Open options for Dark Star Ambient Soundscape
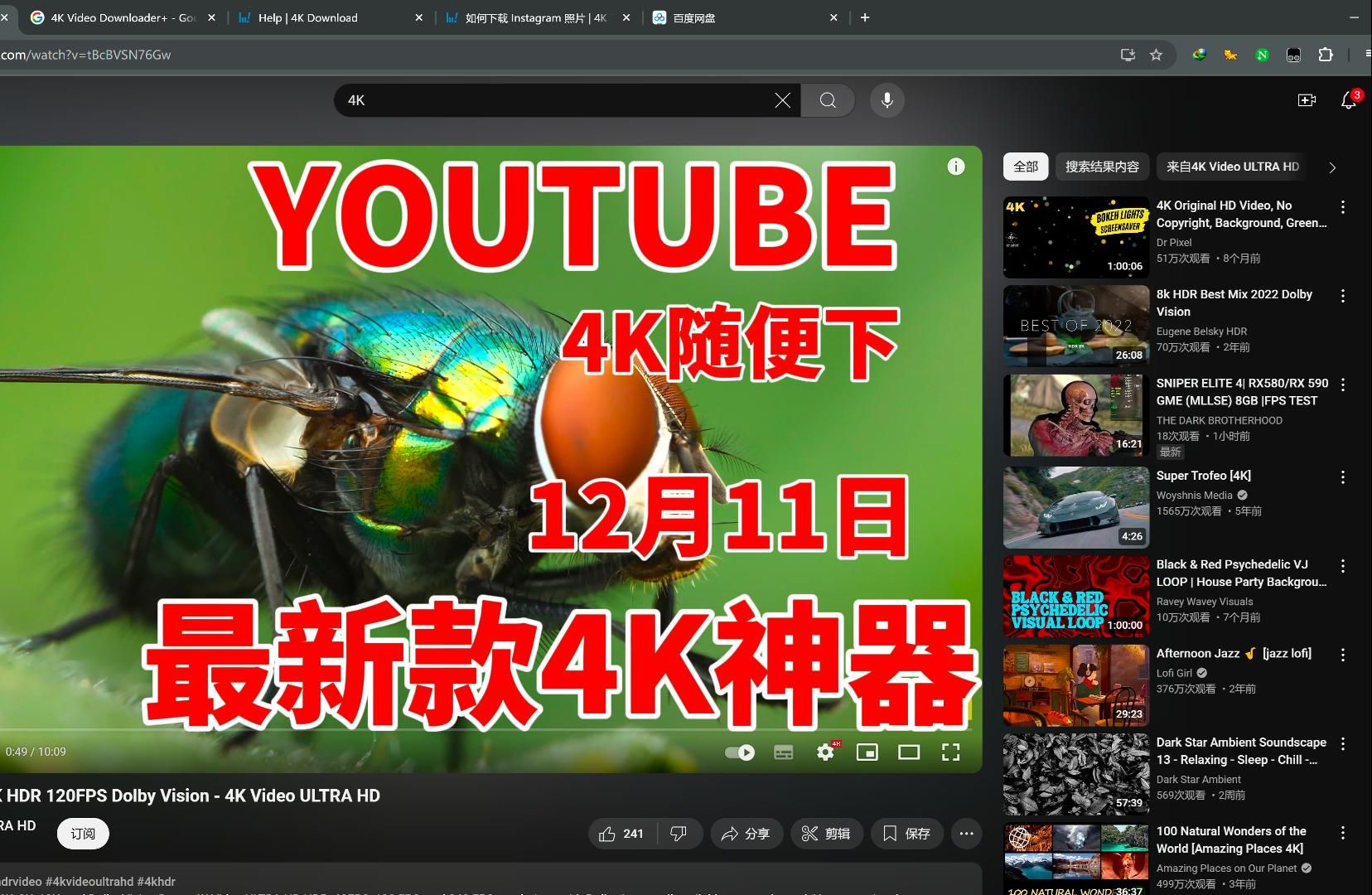 tap(1343, 744)
